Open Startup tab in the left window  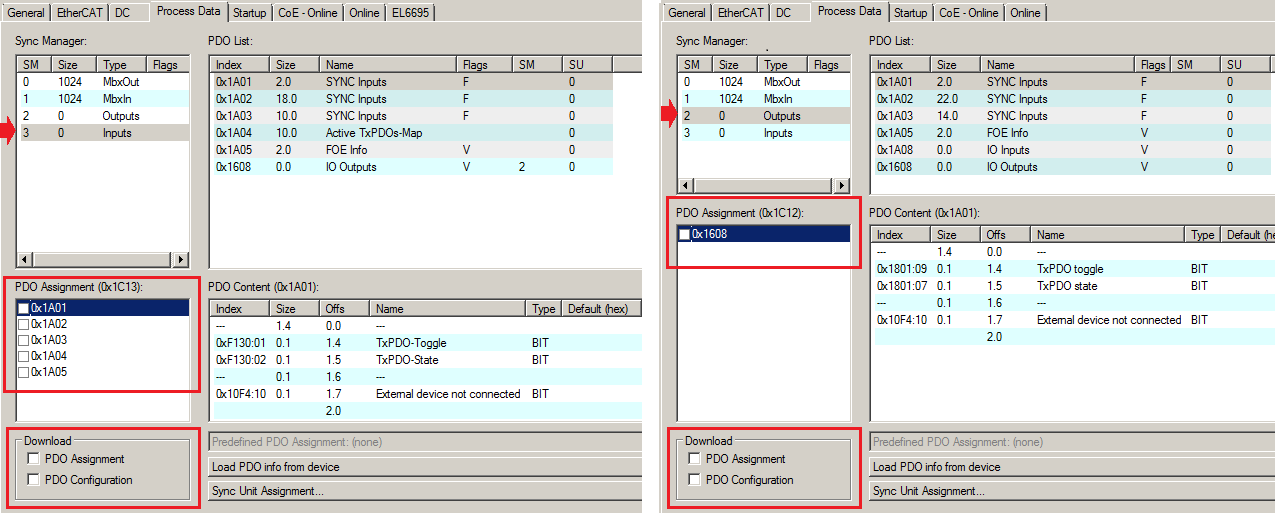click(x=249, y=13)
